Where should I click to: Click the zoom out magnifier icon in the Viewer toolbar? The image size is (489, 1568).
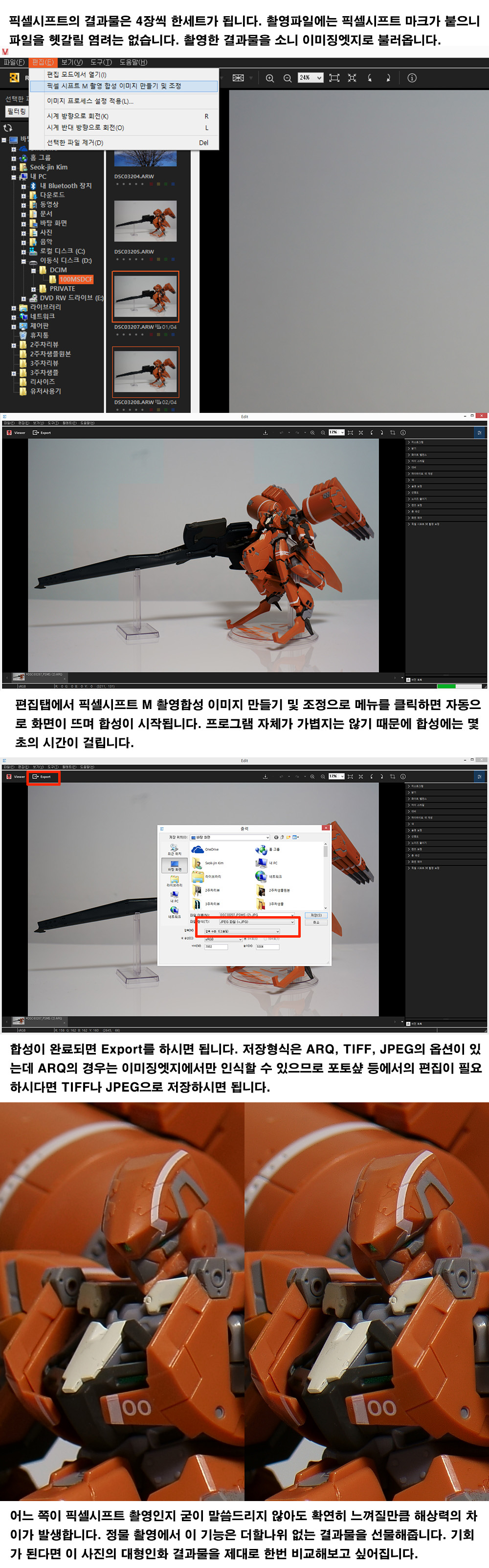click(x=287, y=78)
